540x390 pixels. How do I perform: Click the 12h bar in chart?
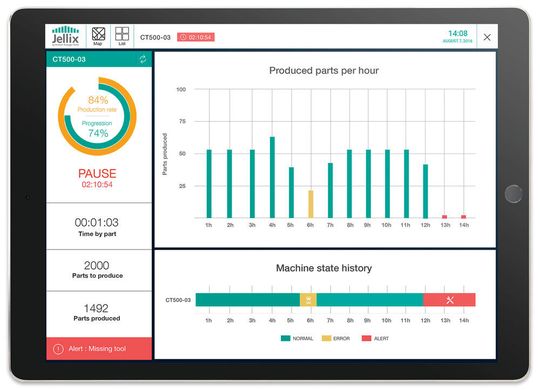[x=425, y=191]
